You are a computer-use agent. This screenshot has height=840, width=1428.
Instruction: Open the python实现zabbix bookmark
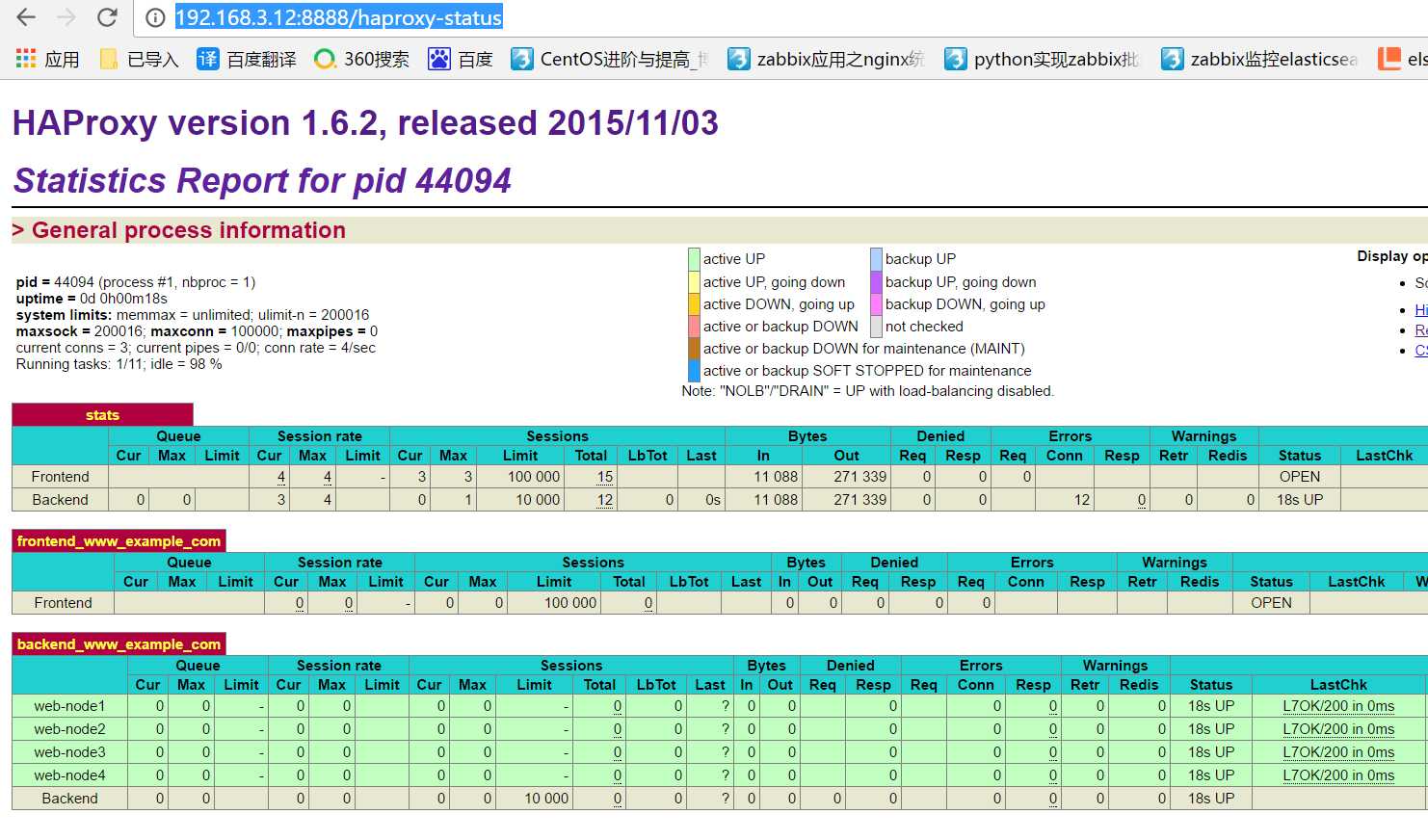pyautogui.click(x=1043, y=59)
